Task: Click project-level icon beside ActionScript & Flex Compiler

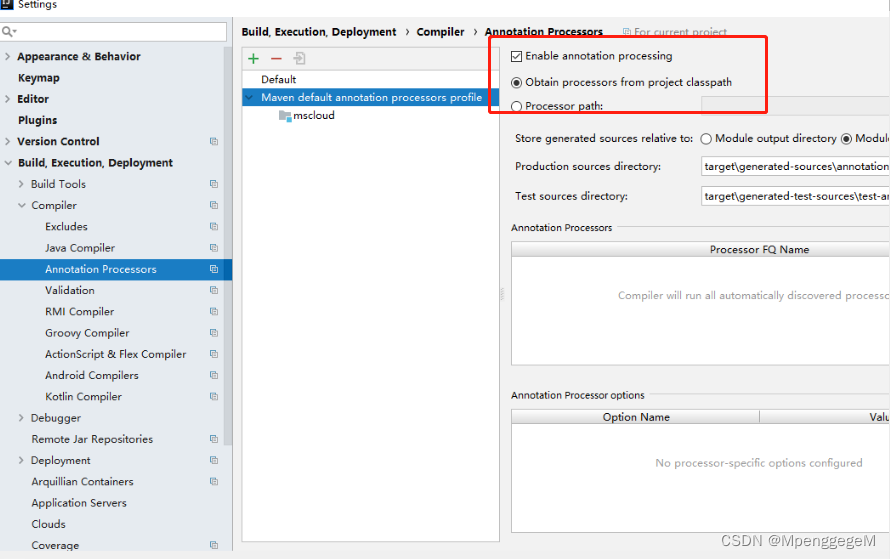Action: tap(214, 354)
